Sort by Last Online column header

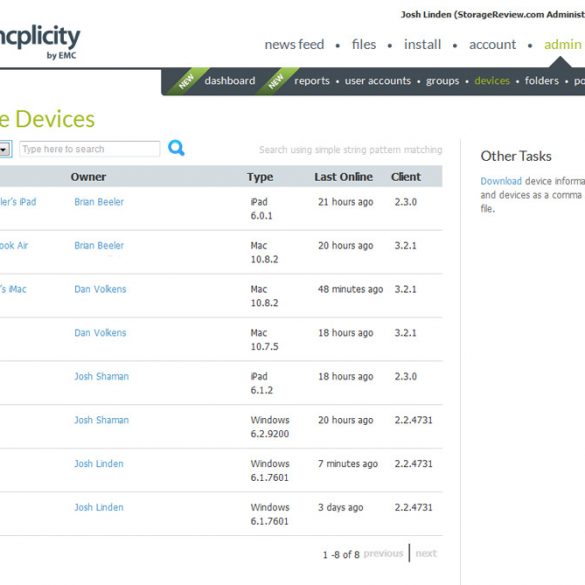(x=343, y=177)
